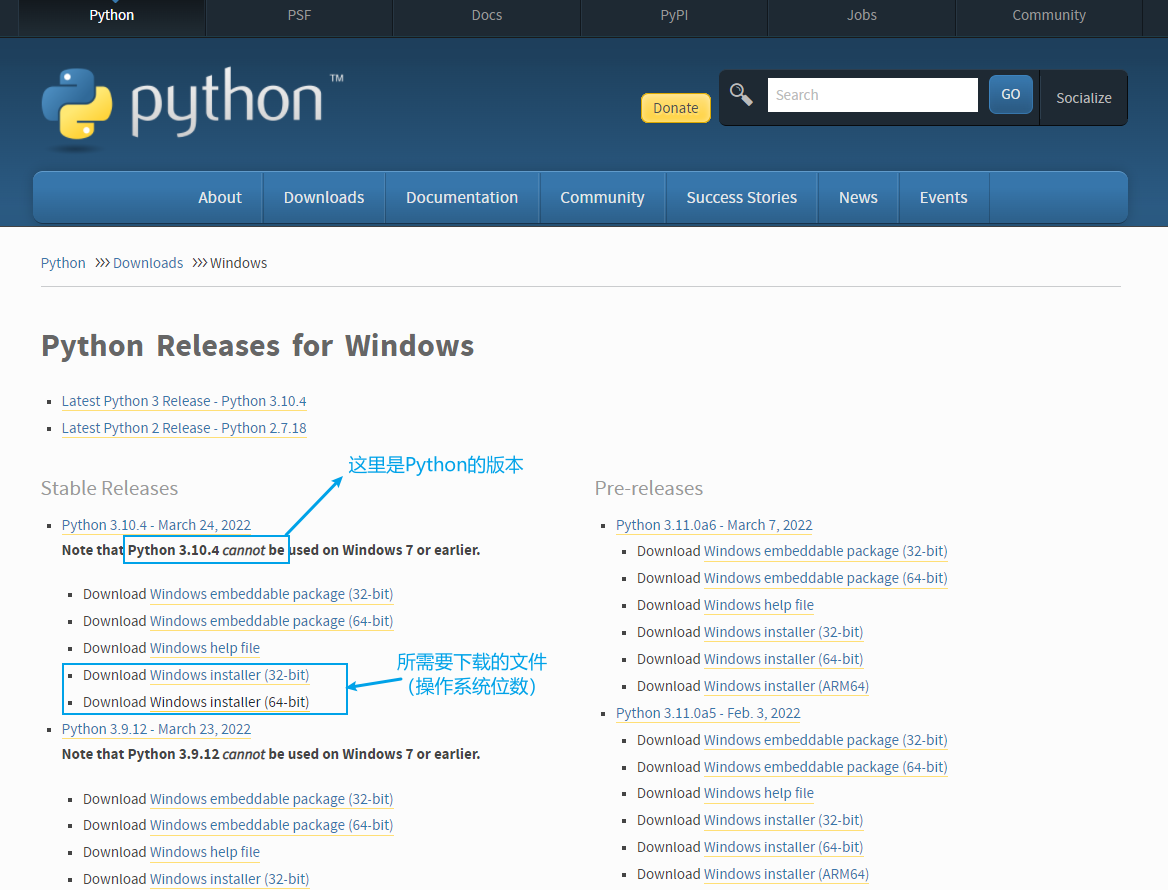Open Python 3.11.0a5 - Feb. 3, 2022 link
Image resolution: width=1168 pixels, height=890 pixels.
point(708,713)
